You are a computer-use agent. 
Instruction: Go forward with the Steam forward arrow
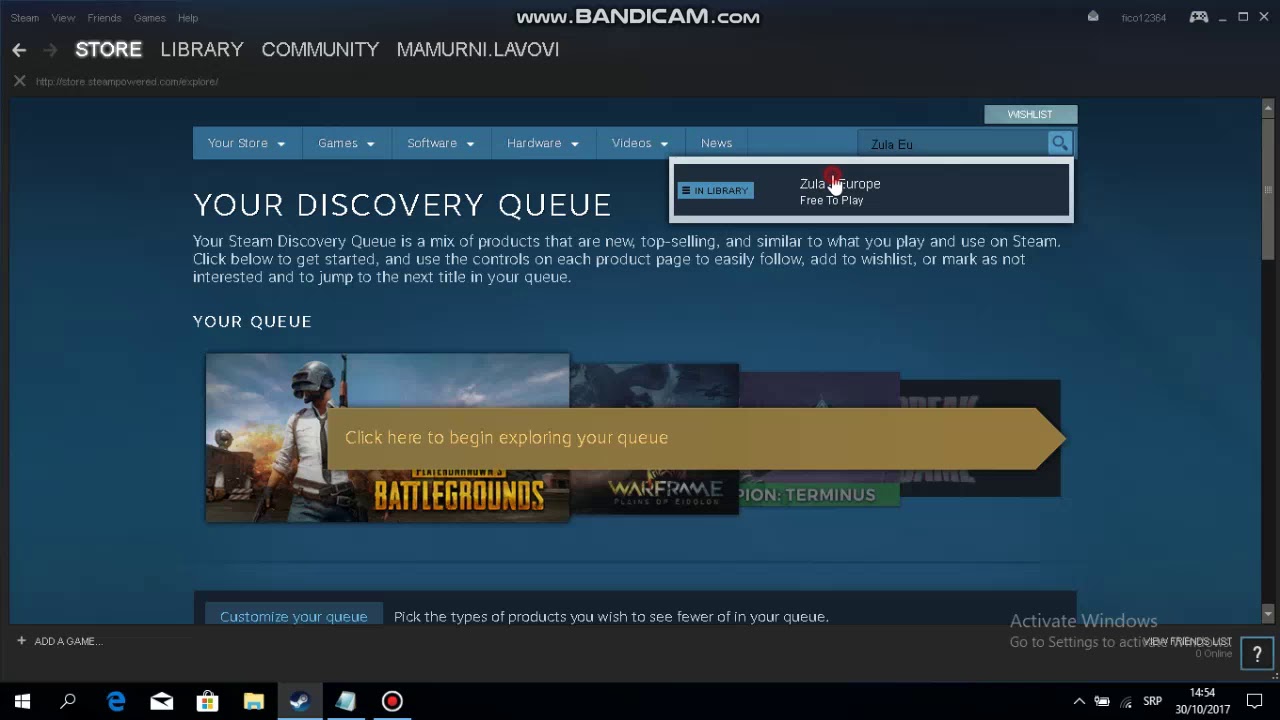[x=50, y=50]
